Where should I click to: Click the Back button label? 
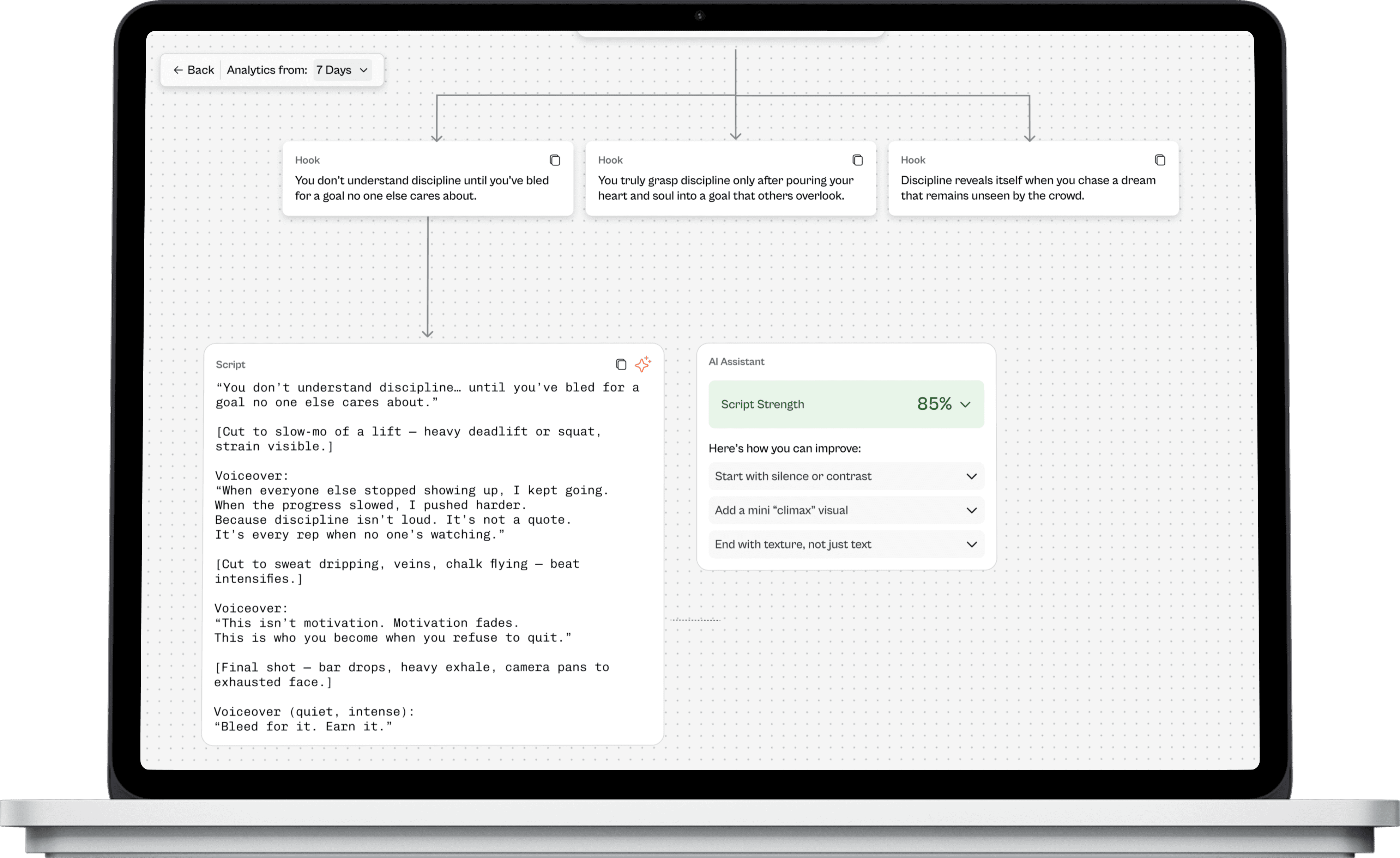pyautogui.click(x=200, y=70)
